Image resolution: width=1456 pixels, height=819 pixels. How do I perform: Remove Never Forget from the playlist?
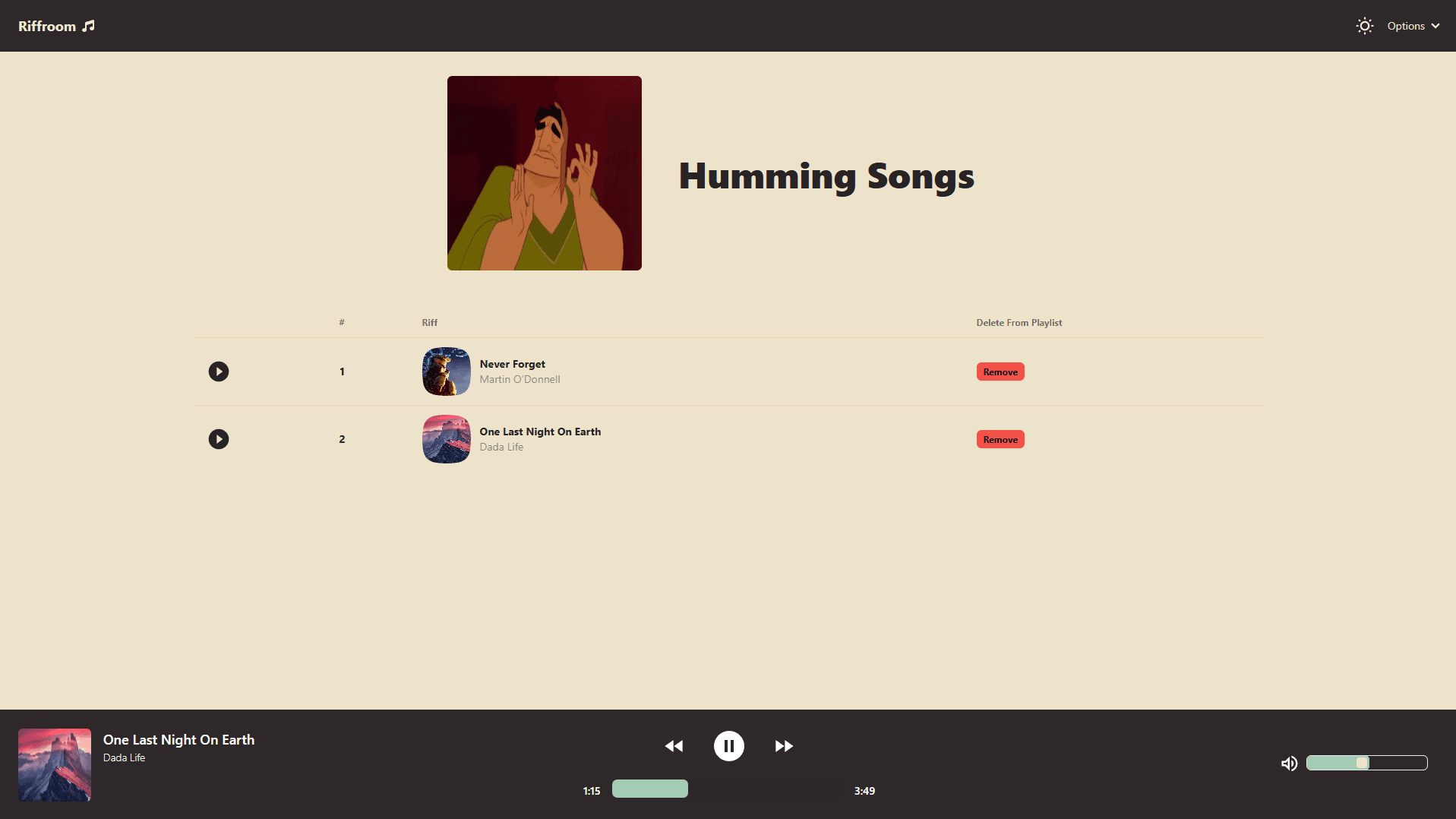click(1000, 372)
